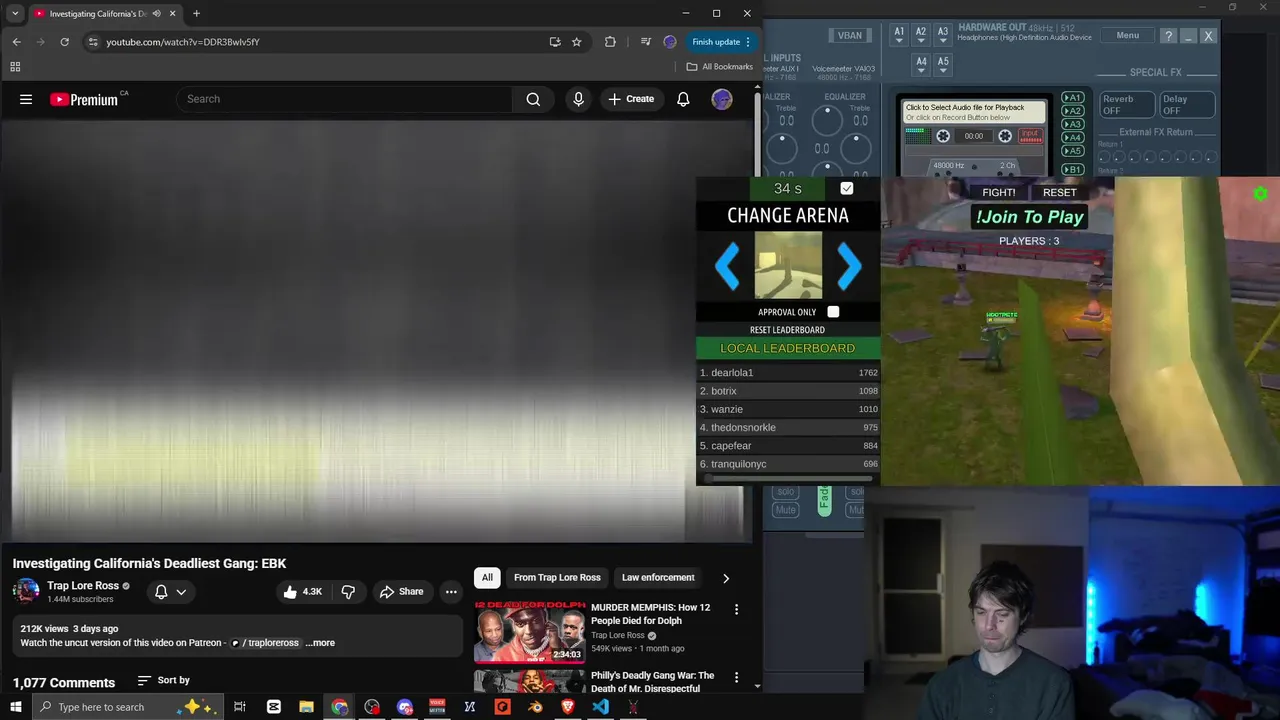Open Chrome tab search dropdown
This screenshot has width=1280, height=720.
click(x=15, y=14)
